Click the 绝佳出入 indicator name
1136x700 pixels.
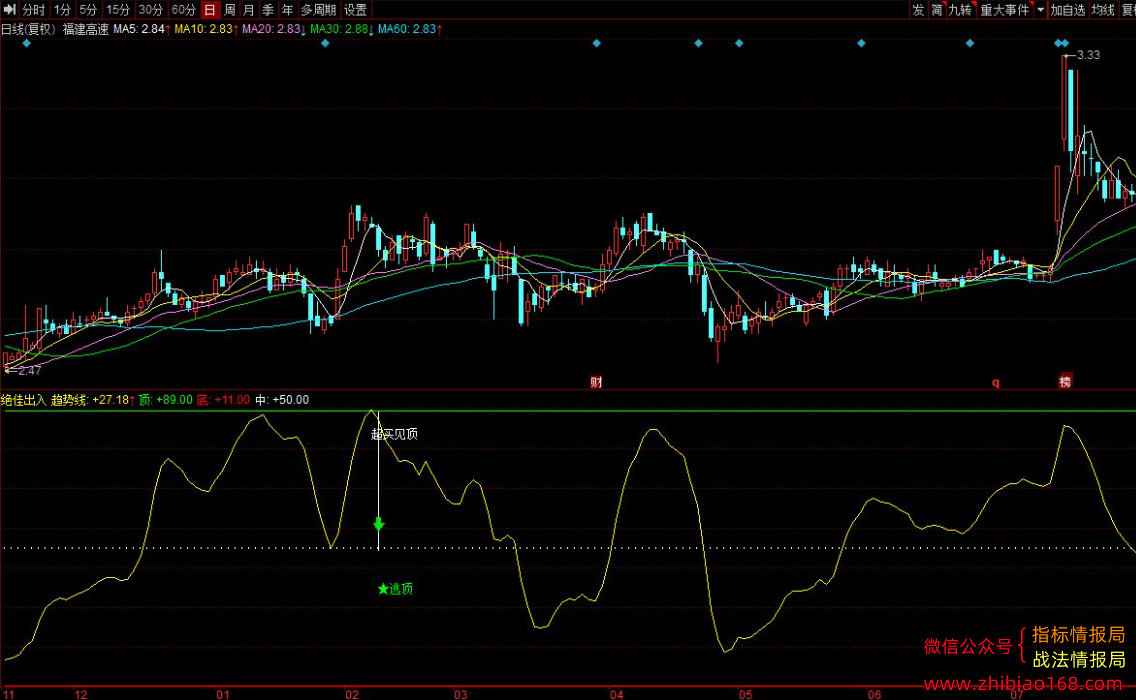[x=23, y=400]
